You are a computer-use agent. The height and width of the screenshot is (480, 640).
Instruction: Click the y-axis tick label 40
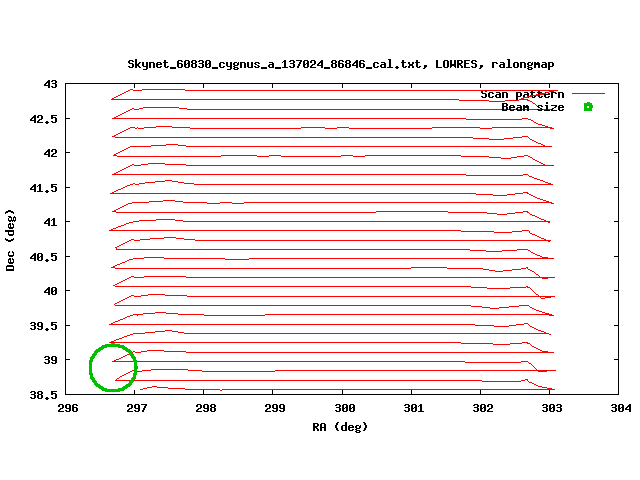pos(51,291)
